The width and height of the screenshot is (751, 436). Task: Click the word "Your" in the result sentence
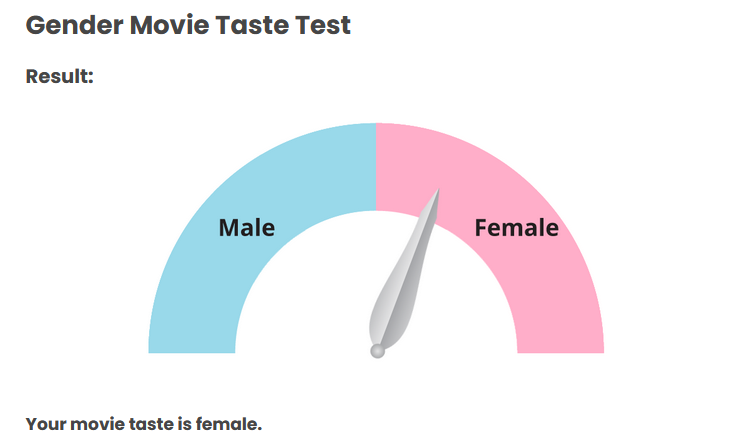pos(45,424)
